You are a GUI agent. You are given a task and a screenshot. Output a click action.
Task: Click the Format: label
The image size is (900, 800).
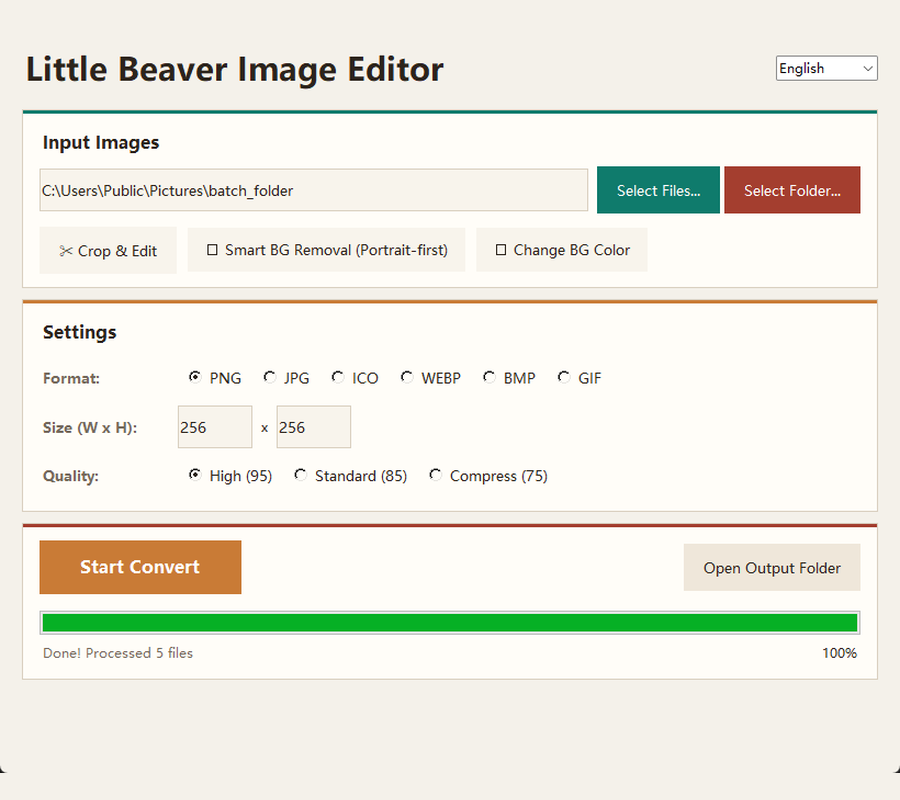(x=71, y=378)
